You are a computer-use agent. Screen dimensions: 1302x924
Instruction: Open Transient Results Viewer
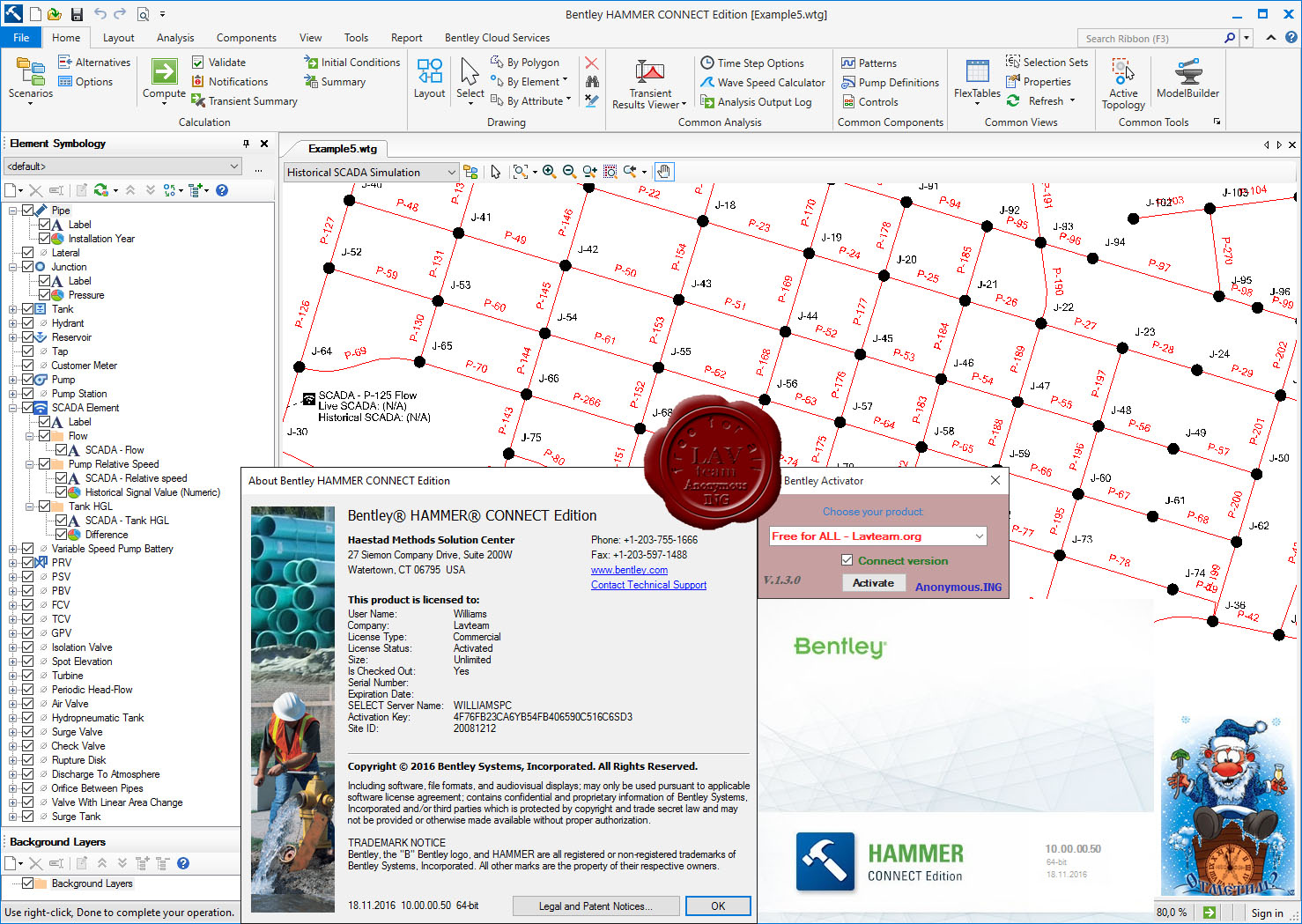(x=650, y=84)
